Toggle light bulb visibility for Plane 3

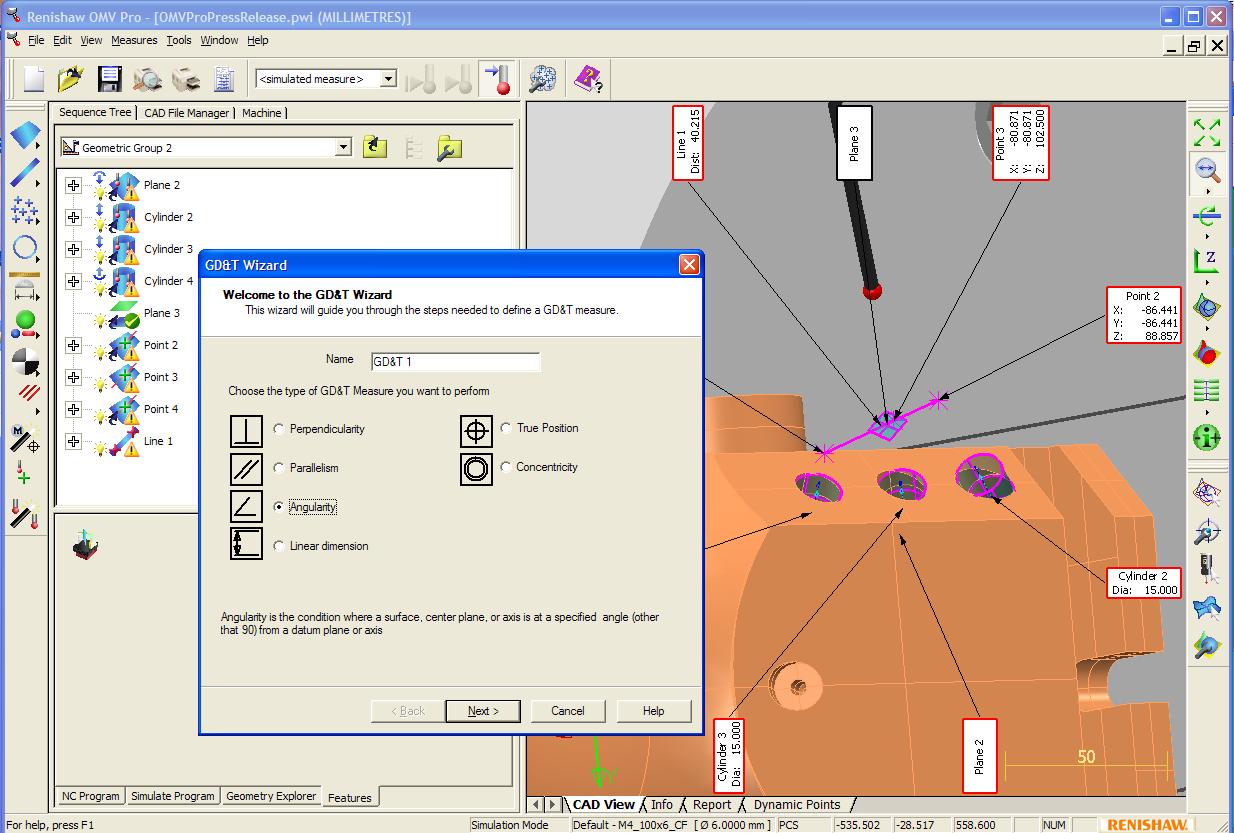pyautogui.click(x=100, y=321)
